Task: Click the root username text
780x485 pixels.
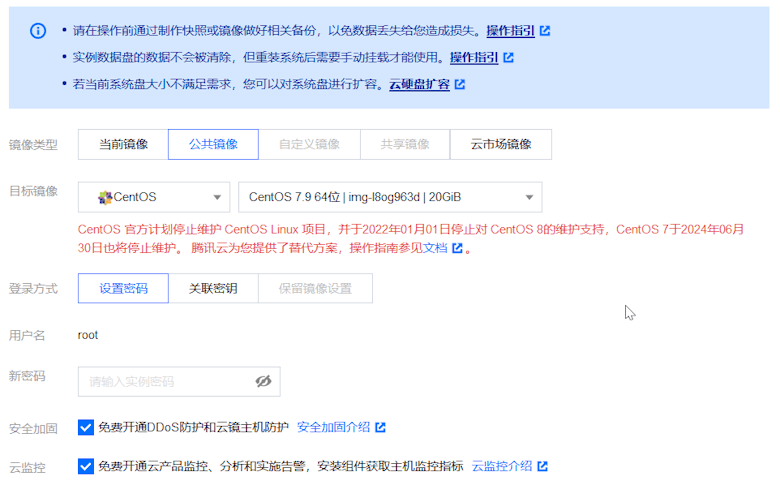Action: [88, 335]
